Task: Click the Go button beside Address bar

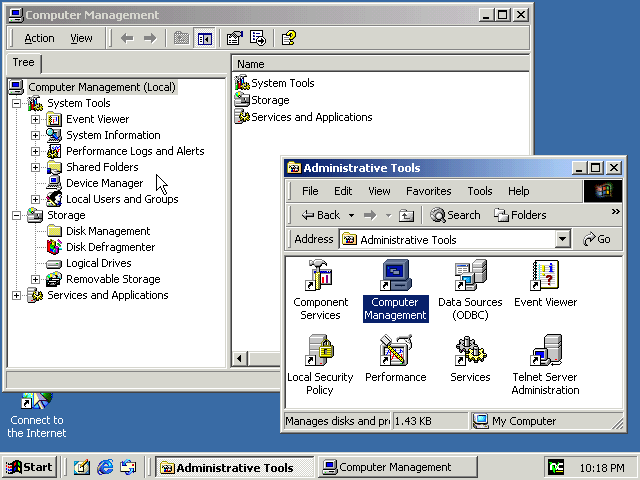Action: [x=597, y=239]
